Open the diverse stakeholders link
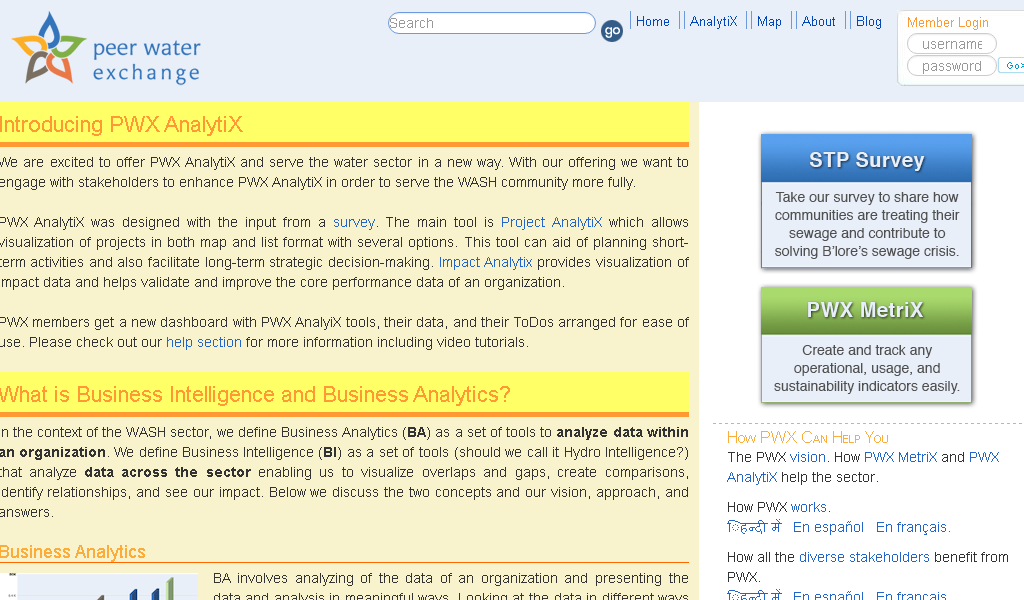 (864, 557)
